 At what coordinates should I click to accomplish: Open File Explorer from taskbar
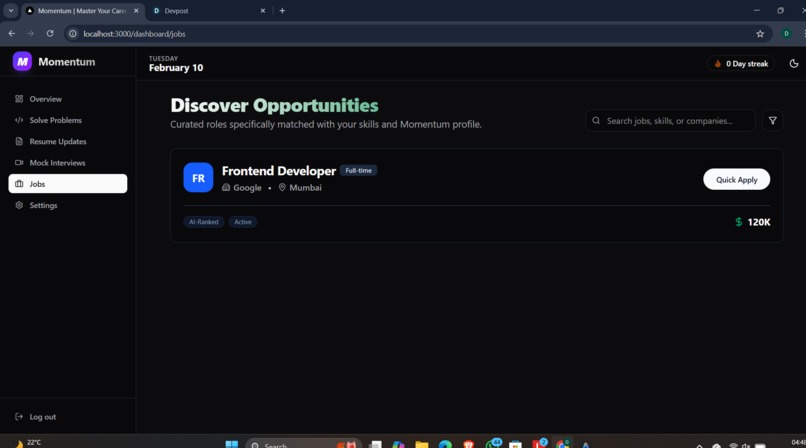click(422, 444)
